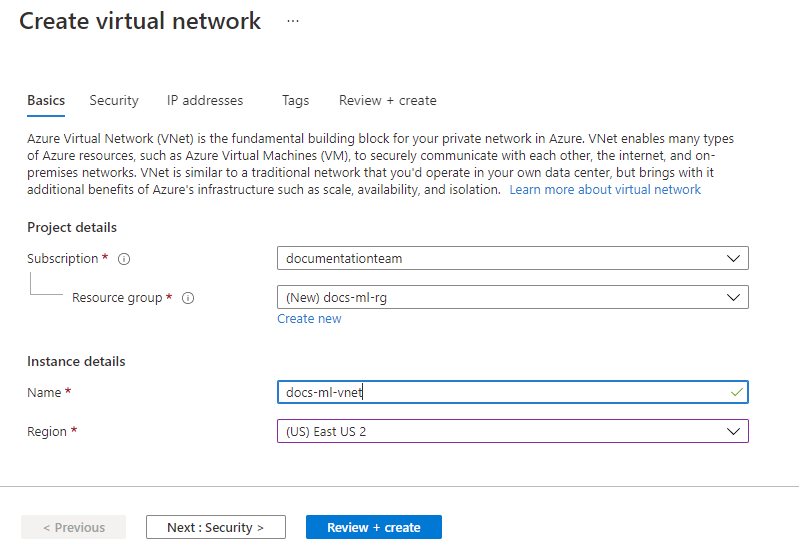799x559 pixels.
Task: Click the Next : Security button
Action: click(x=215, y=527)
